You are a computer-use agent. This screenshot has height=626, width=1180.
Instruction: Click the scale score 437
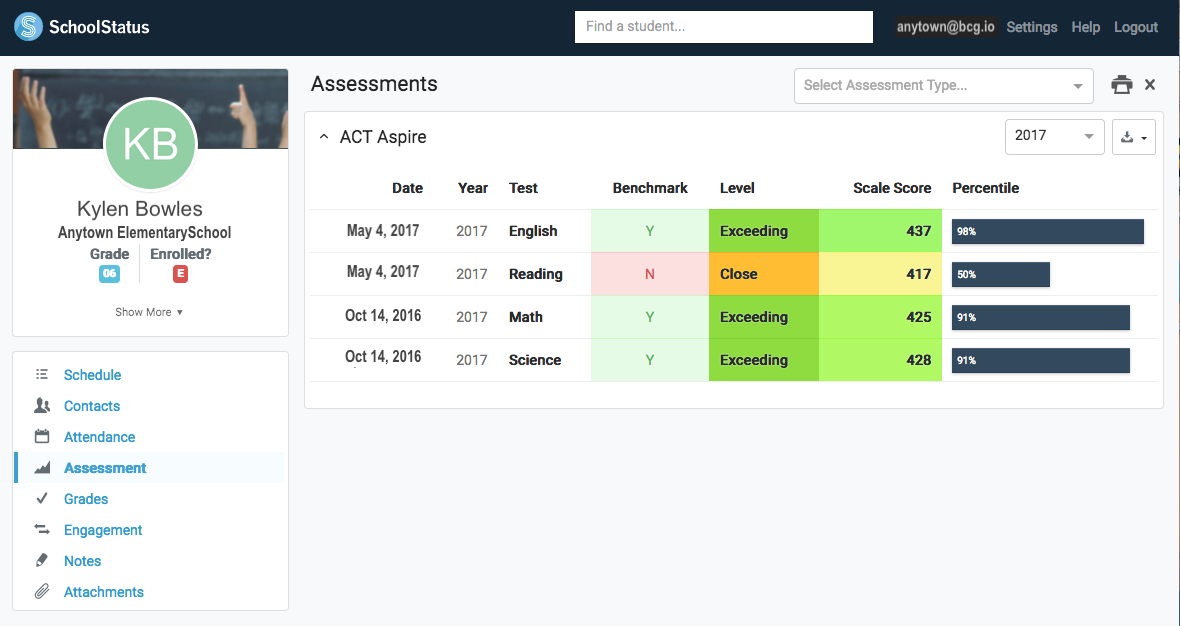(x=918, y=231)
